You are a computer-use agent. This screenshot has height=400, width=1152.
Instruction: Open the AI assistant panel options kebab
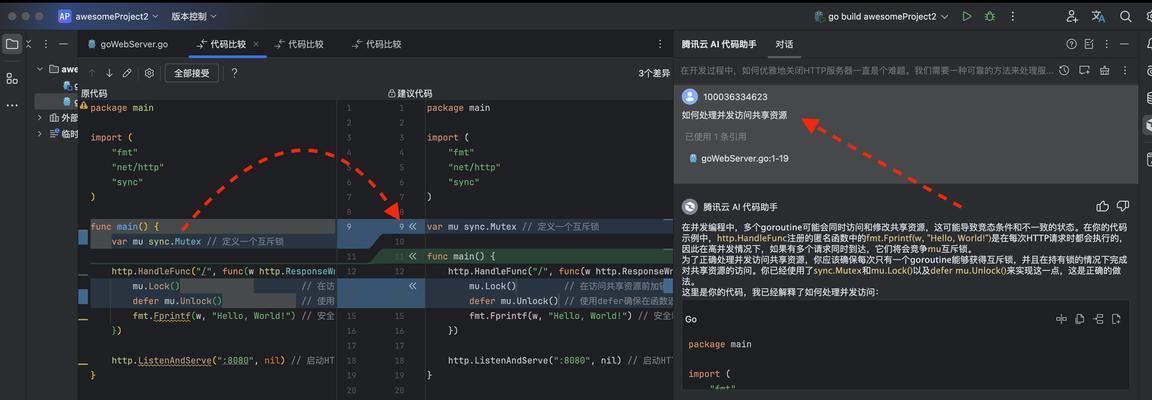click(x=1107, y=44)
